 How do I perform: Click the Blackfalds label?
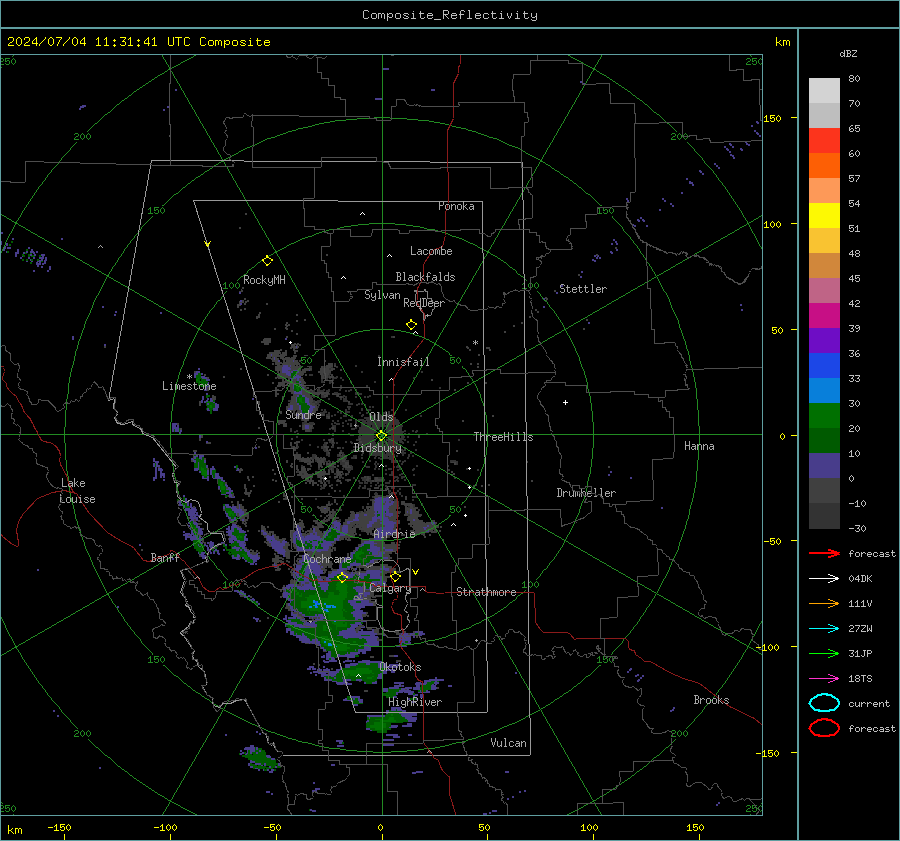point(425,277)
